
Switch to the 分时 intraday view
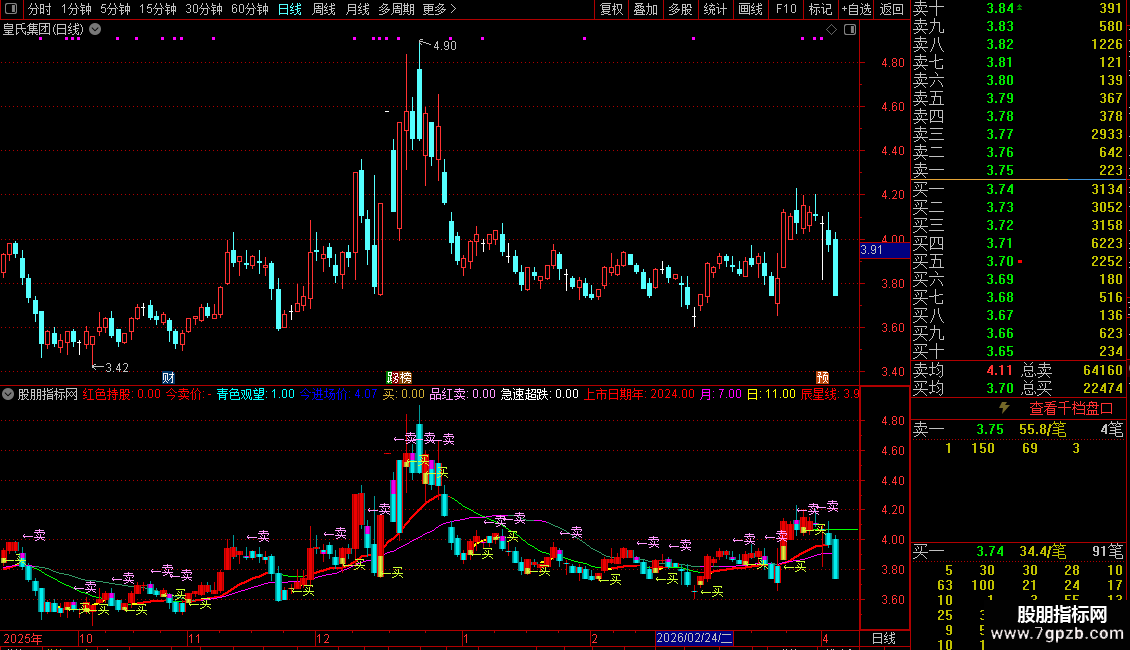[x=40, y=9]
